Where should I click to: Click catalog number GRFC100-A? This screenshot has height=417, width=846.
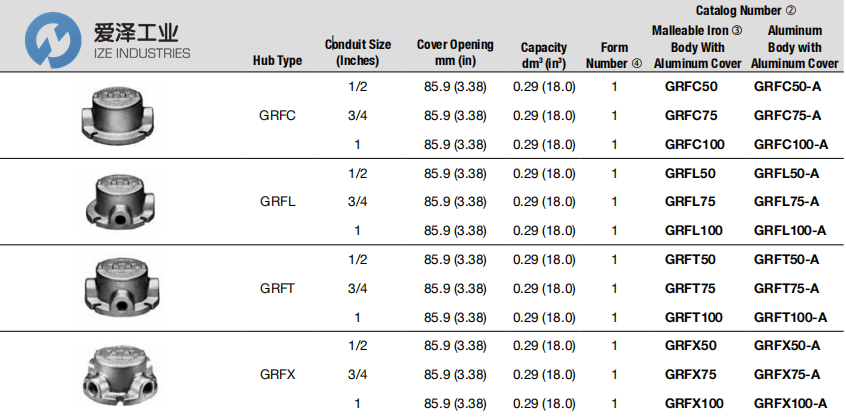coord(790,145)
